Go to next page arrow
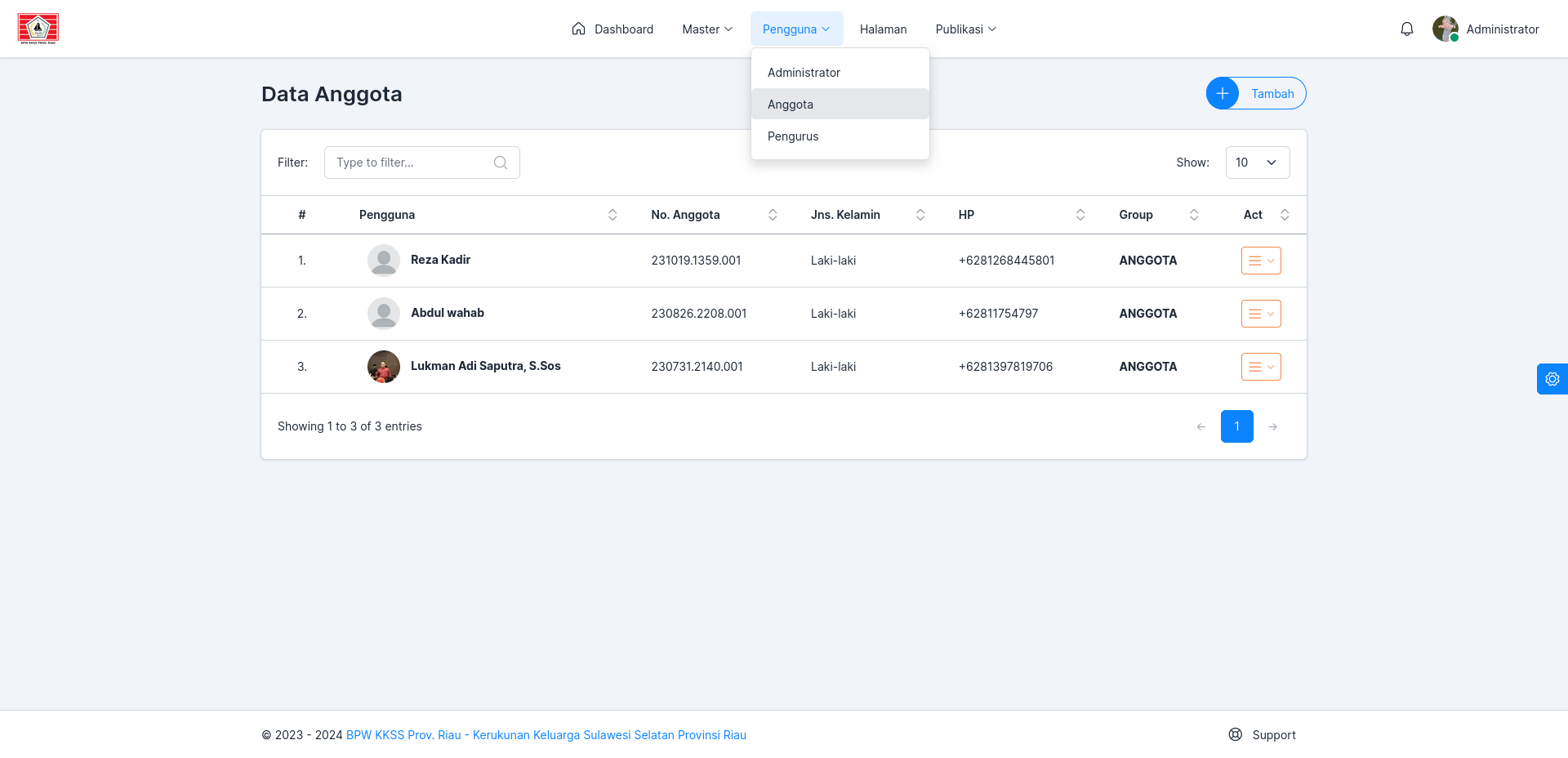The width and height of the screenshot is (1568, 758). pos(1272,426)
